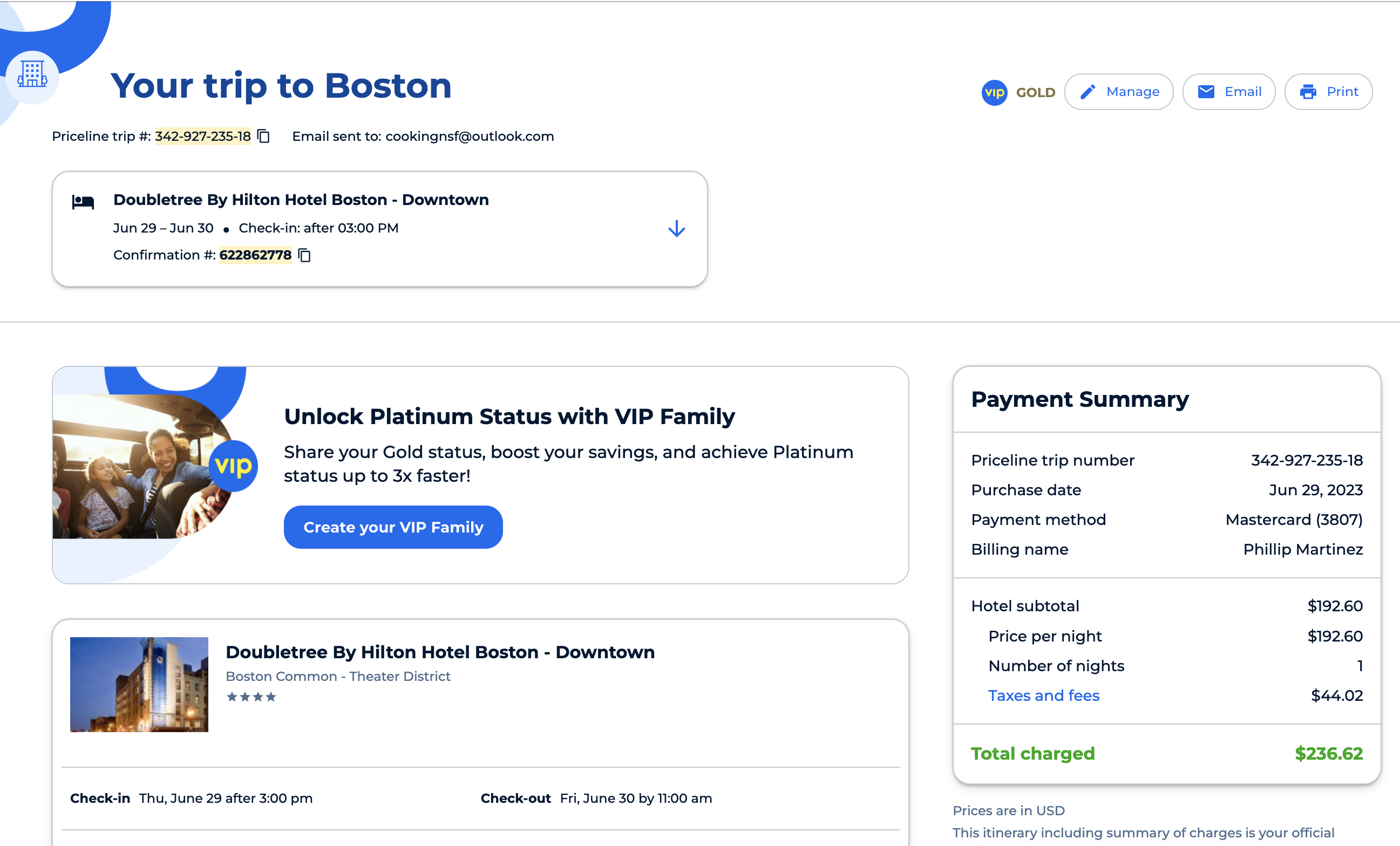Click the Print button label
Image resolution: width=1400 pixels, height=846 pixels.
point(1342,92)
